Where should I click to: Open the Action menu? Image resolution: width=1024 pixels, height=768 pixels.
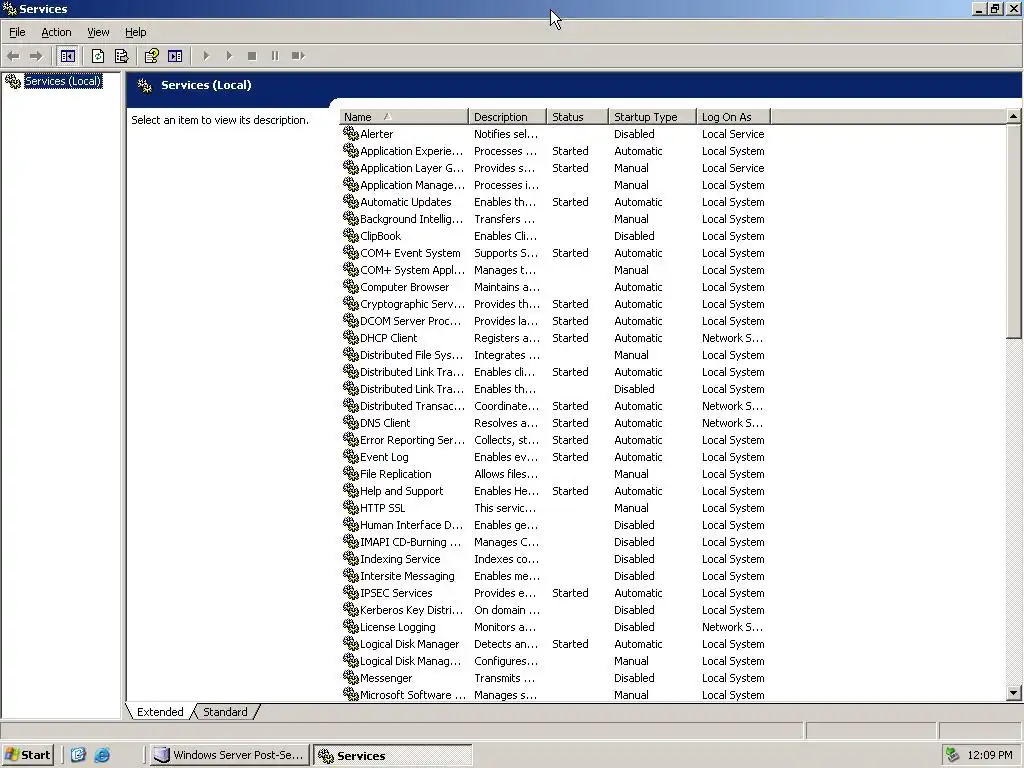click(x=56, y=32)
